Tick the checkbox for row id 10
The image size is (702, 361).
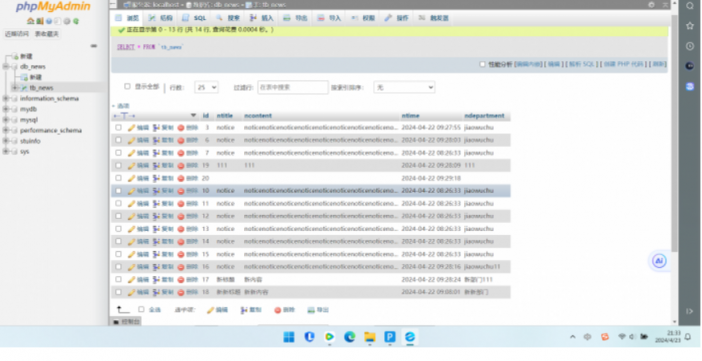118,191
